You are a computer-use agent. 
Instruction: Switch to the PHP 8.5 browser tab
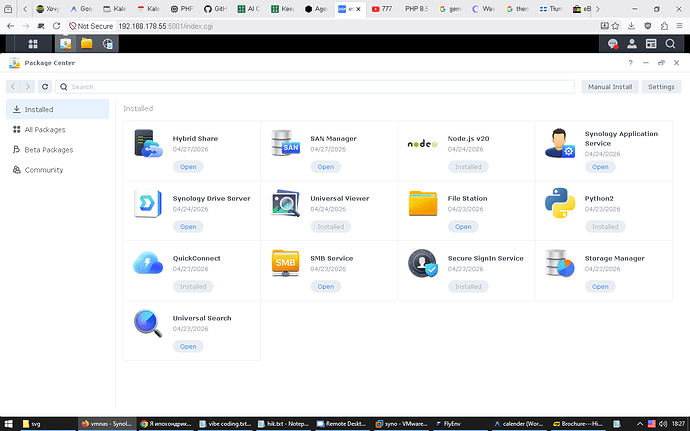(x=416, y=9)
